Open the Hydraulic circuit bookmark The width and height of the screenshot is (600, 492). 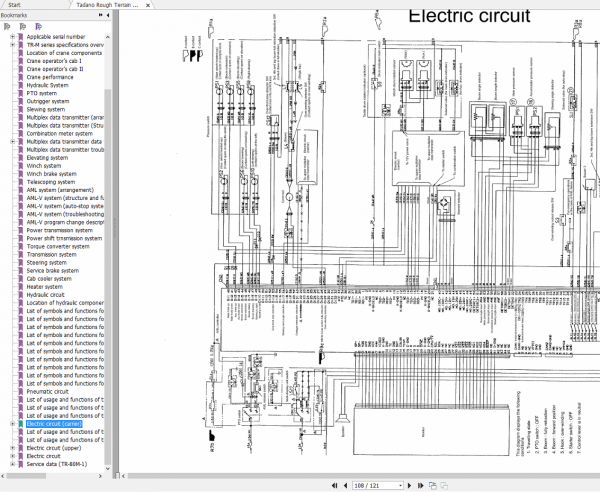pyautogui.click(x=46, y=295)
